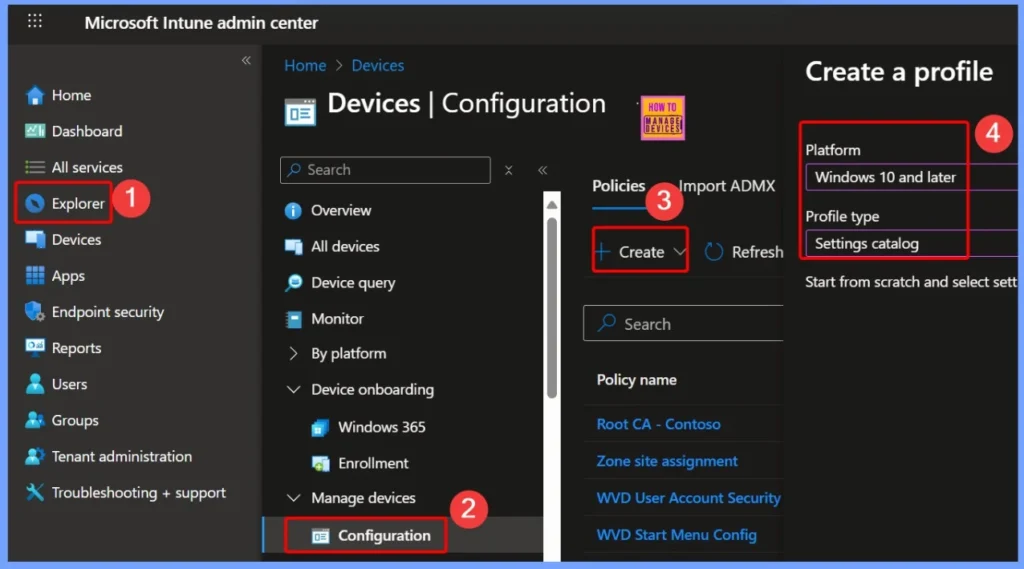Viewport: 1024px width, 569px height.
Task: Open the Zone site assignment policy
Action: 667,461
